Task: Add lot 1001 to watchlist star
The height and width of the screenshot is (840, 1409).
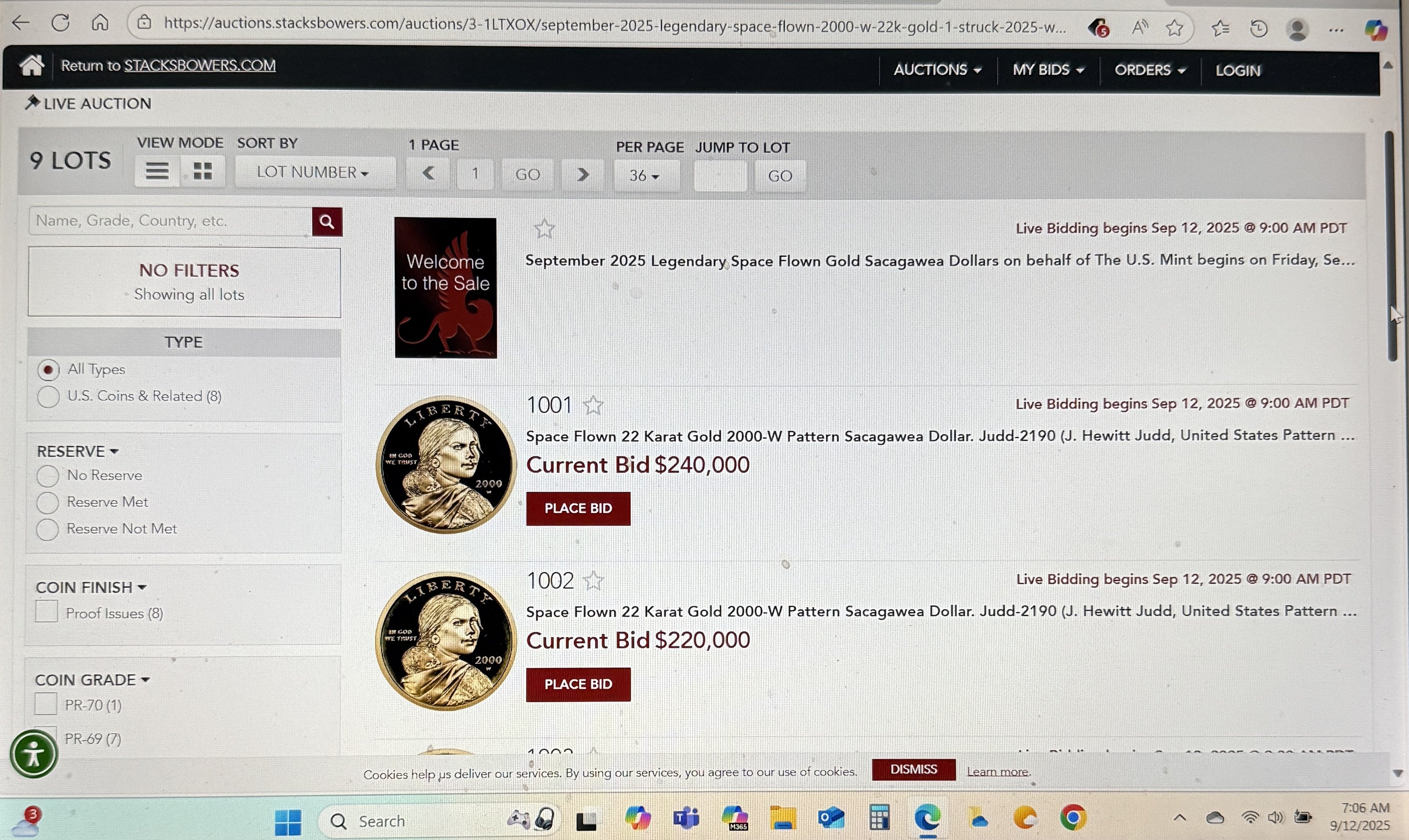Action: point(593,405)
